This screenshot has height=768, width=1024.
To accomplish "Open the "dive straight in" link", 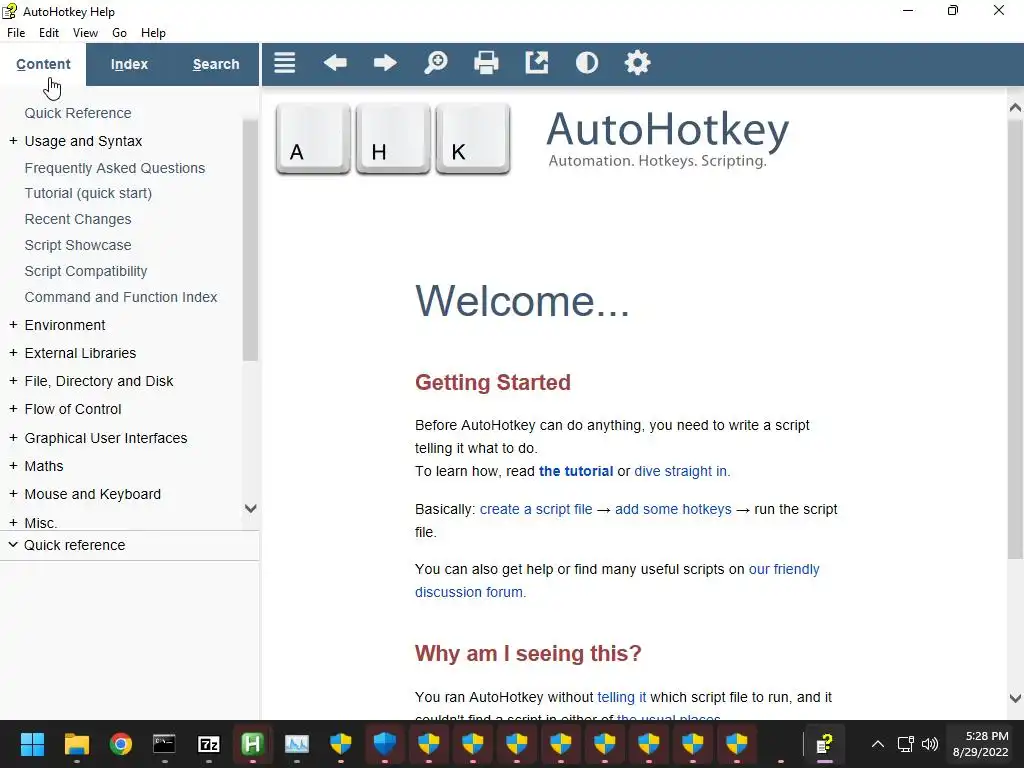I will (680, 472).
